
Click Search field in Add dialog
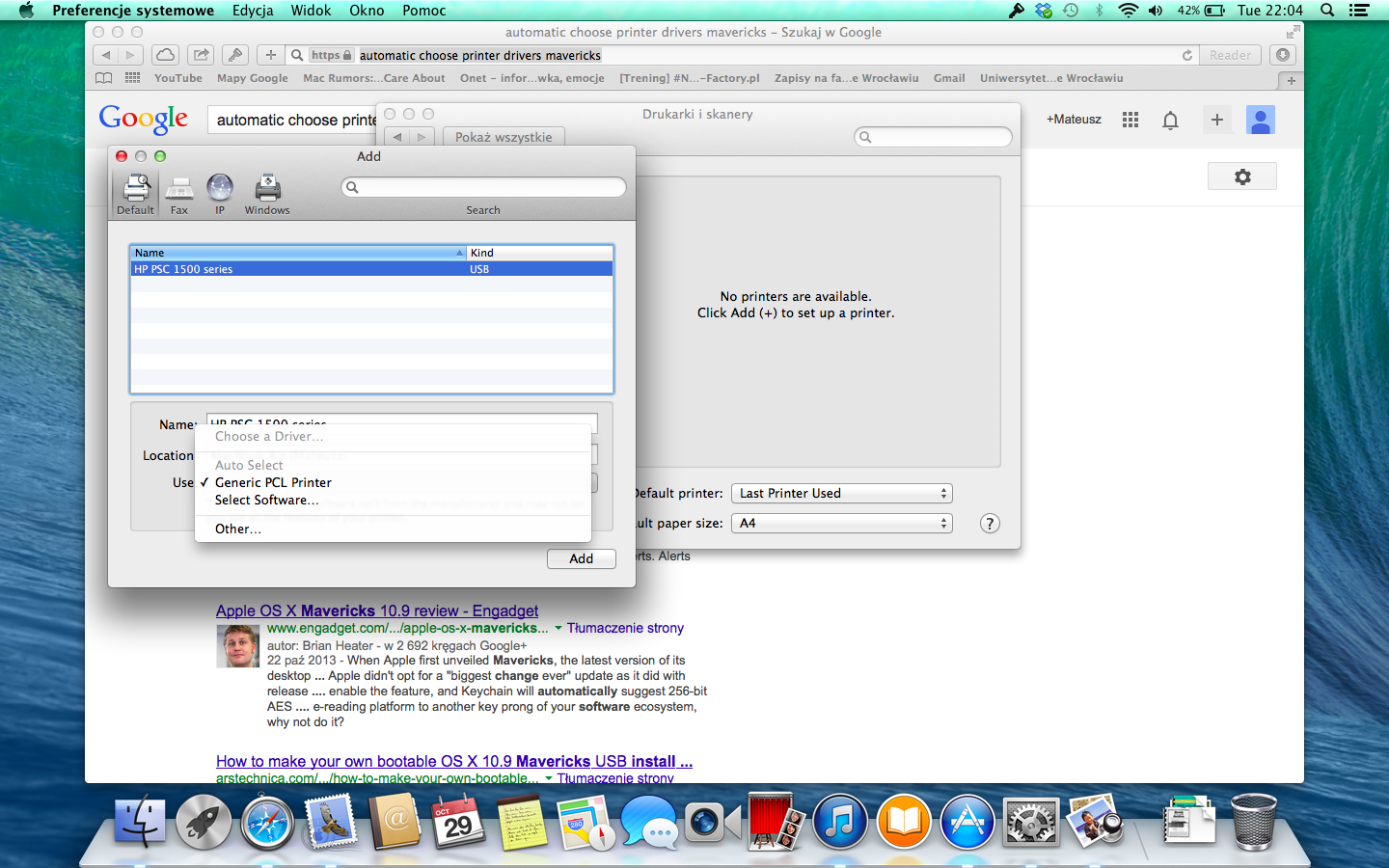tap(483, 187)
